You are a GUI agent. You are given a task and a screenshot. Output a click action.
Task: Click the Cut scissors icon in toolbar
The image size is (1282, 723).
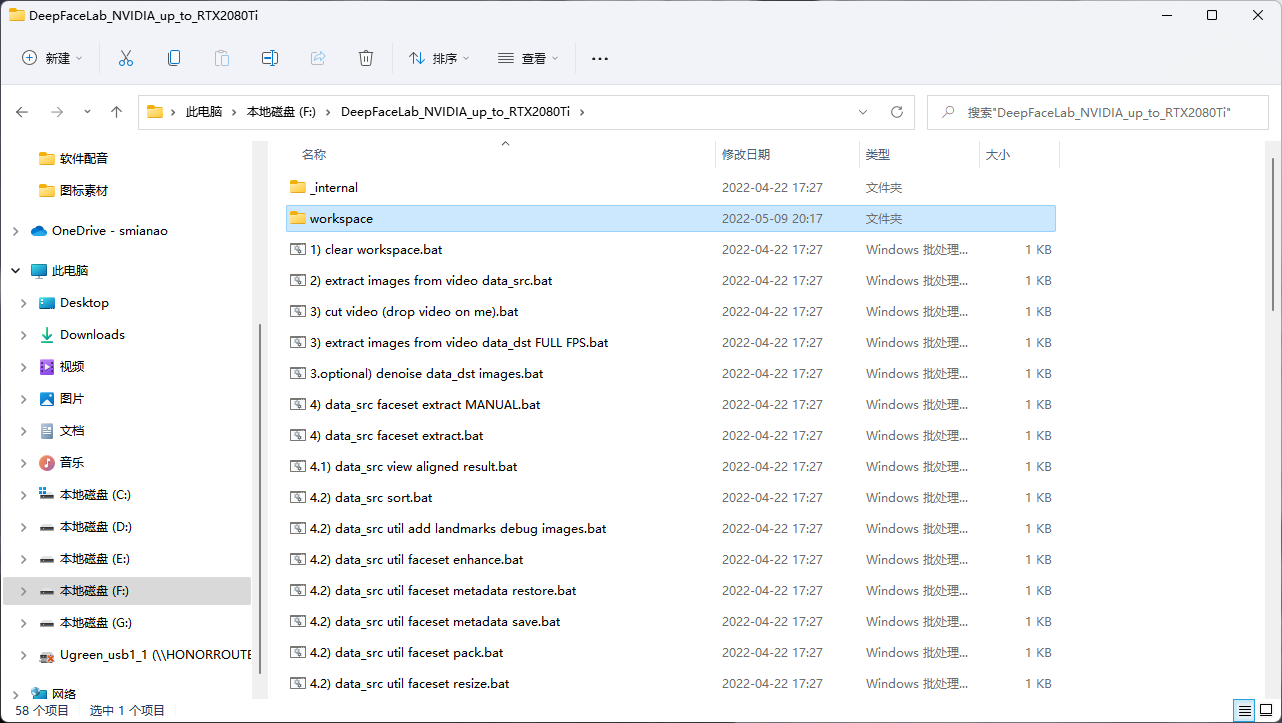click(x=126, y=58)
